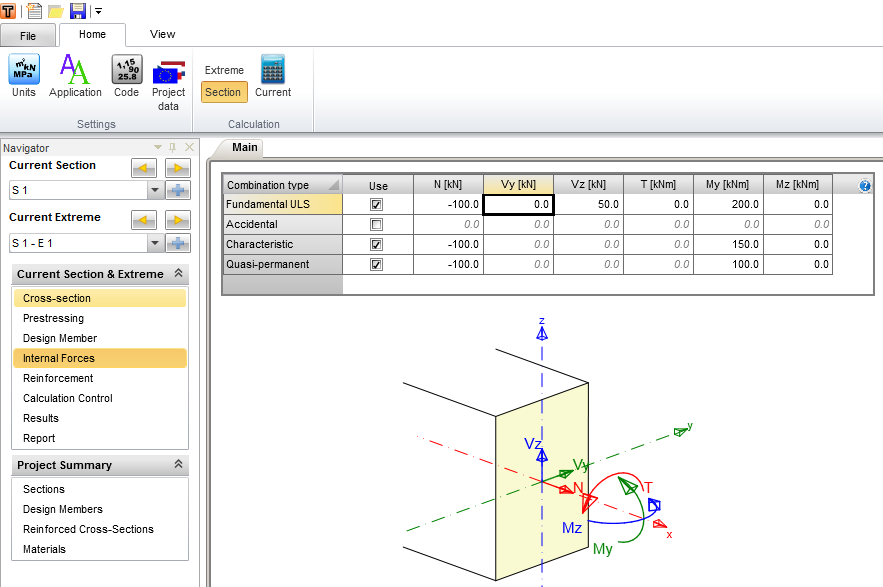The image size is (883, 587).
Task: Enable Use checkbox for Accidental
Action: [377, 224]
